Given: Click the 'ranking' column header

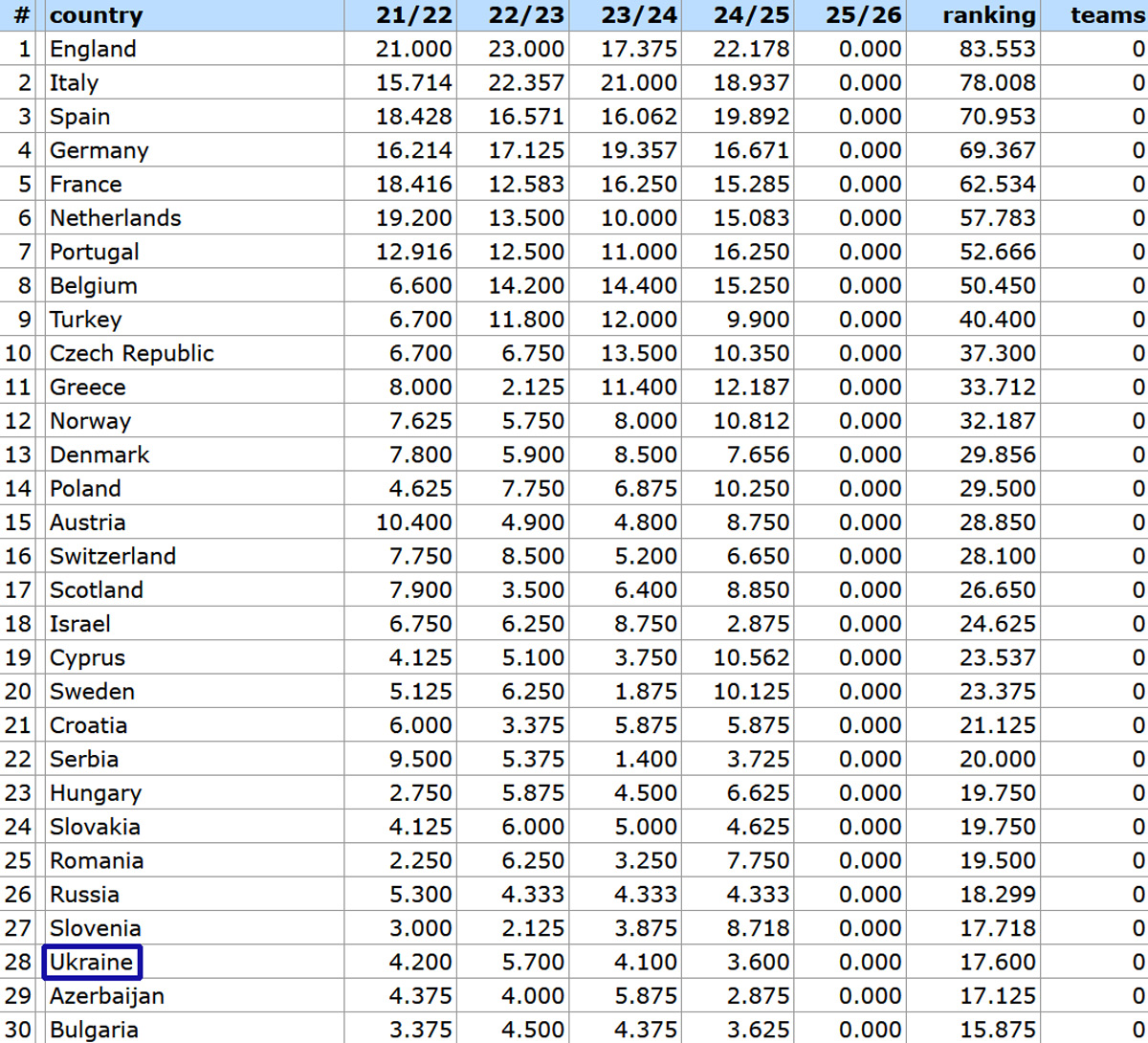Looking at the screenshot, I should click(x=988, y=15).
